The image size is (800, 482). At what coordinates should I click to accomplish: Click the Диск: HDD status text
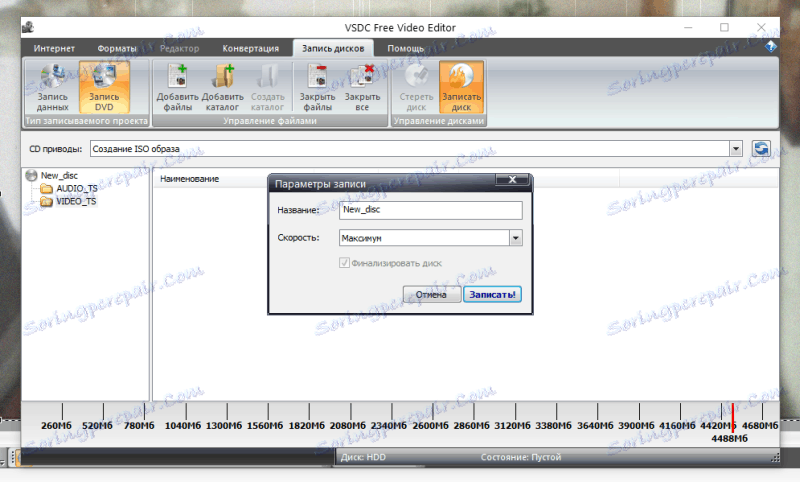[x=363, y=457]
